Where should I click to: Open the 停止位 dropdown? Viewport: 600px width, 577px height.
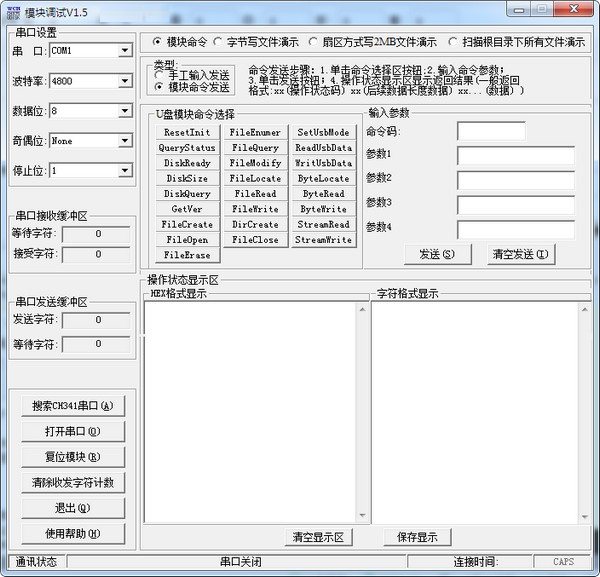tap(125, 171)
